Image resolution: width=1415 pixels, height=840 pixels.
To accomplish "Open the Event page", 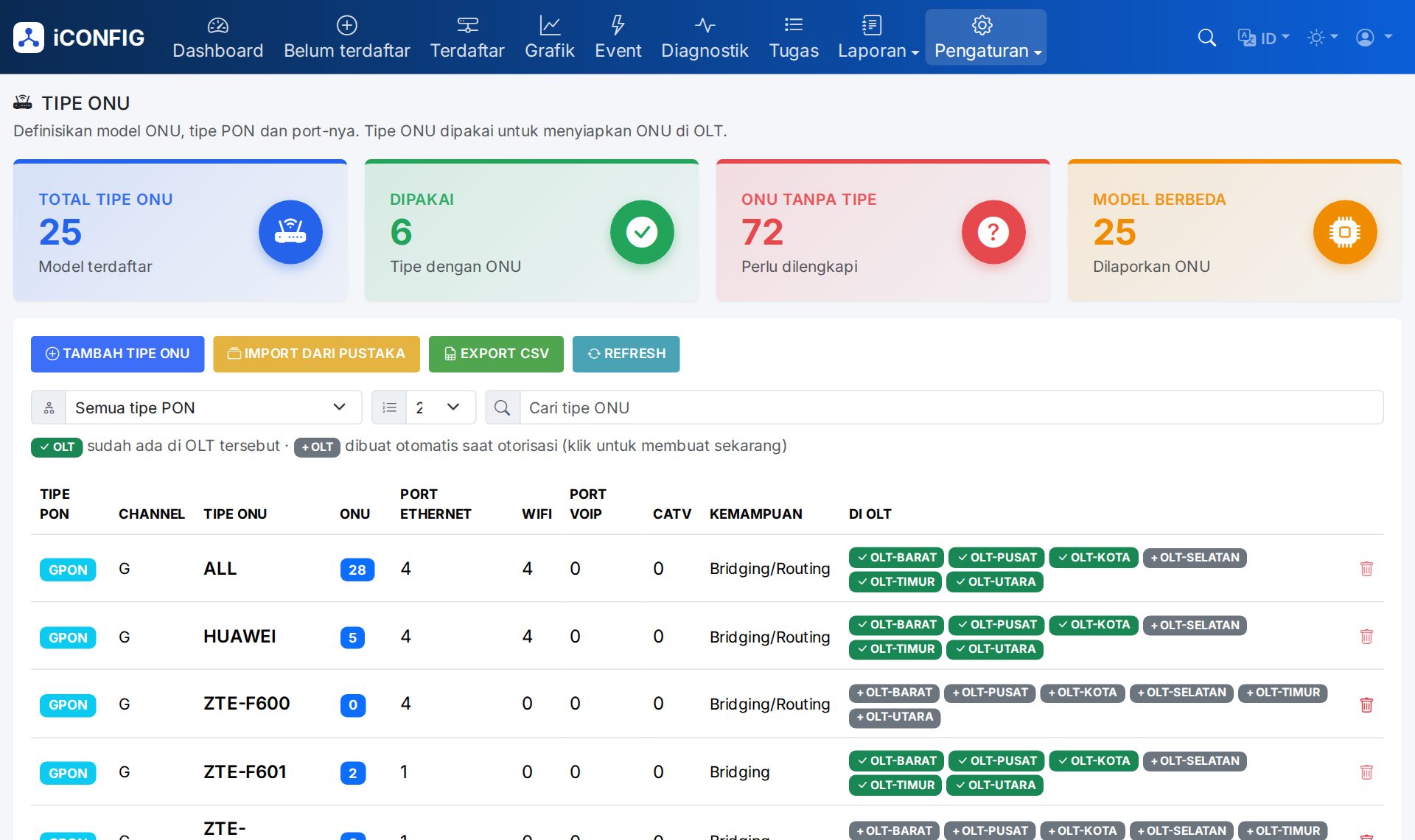I will [618, 38].
